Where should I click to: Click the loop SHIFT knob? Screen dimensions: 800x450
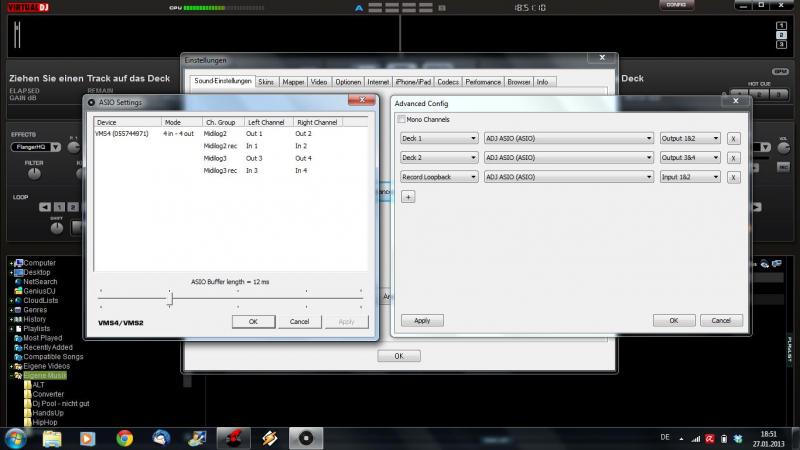point(57,228)
